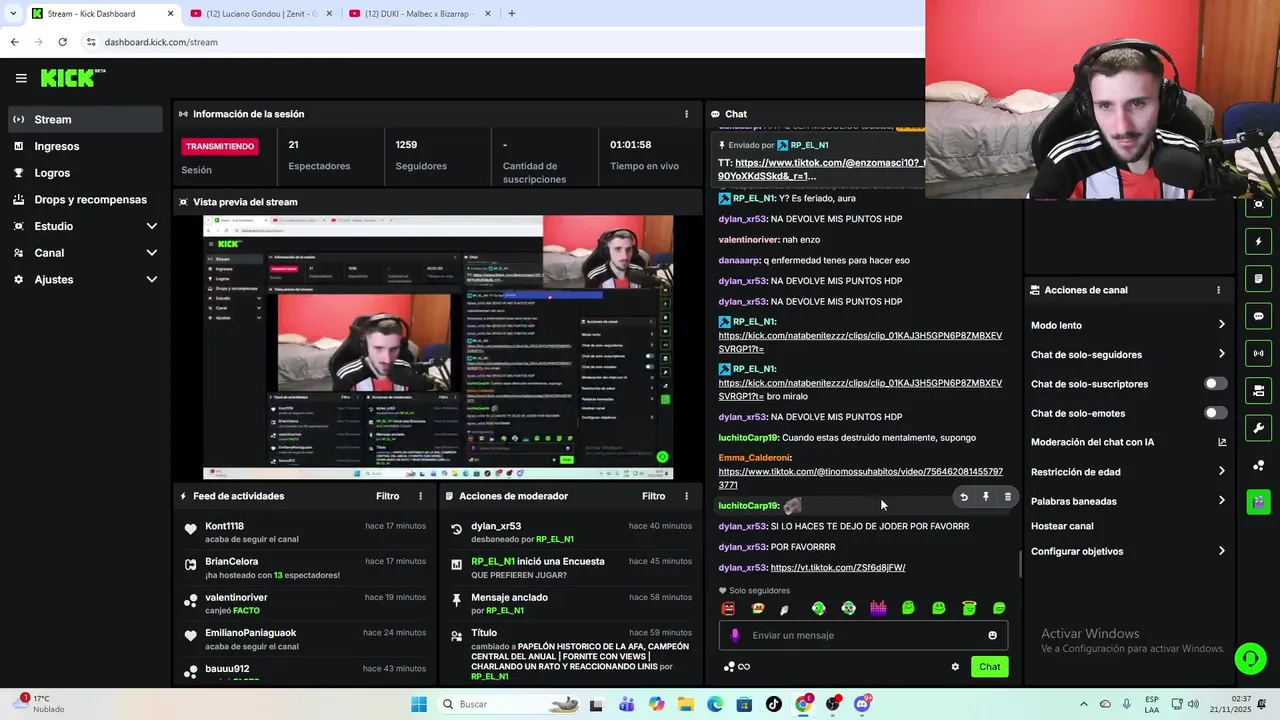Open the Acciones de moderador three-dot menu
Image resolution: width=1280 pixels, height=720 pixels.
(x=686, y=496)
